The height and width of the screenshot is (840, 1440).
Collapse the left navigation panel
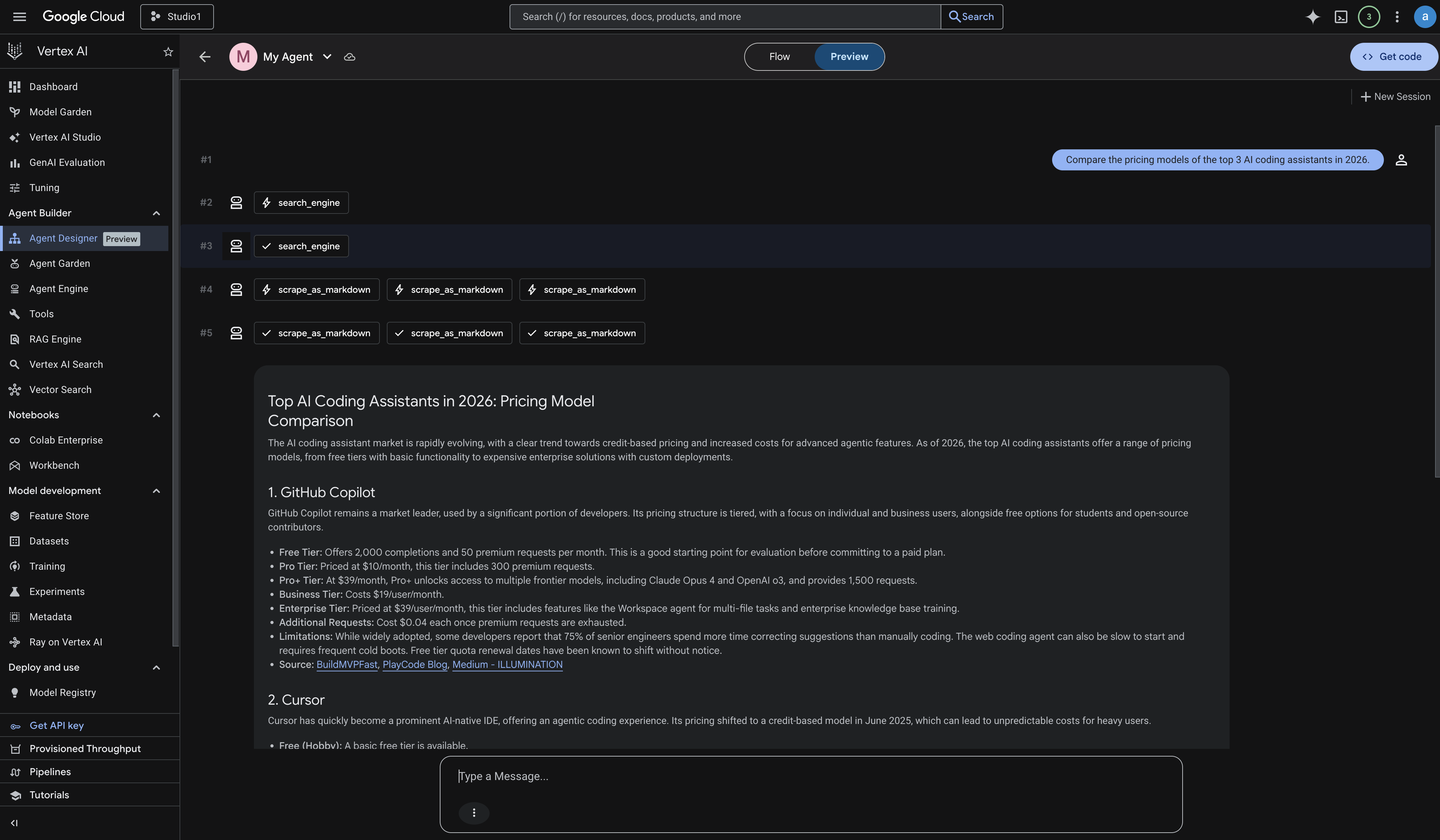pyautogui.click(x=14, y=822)
